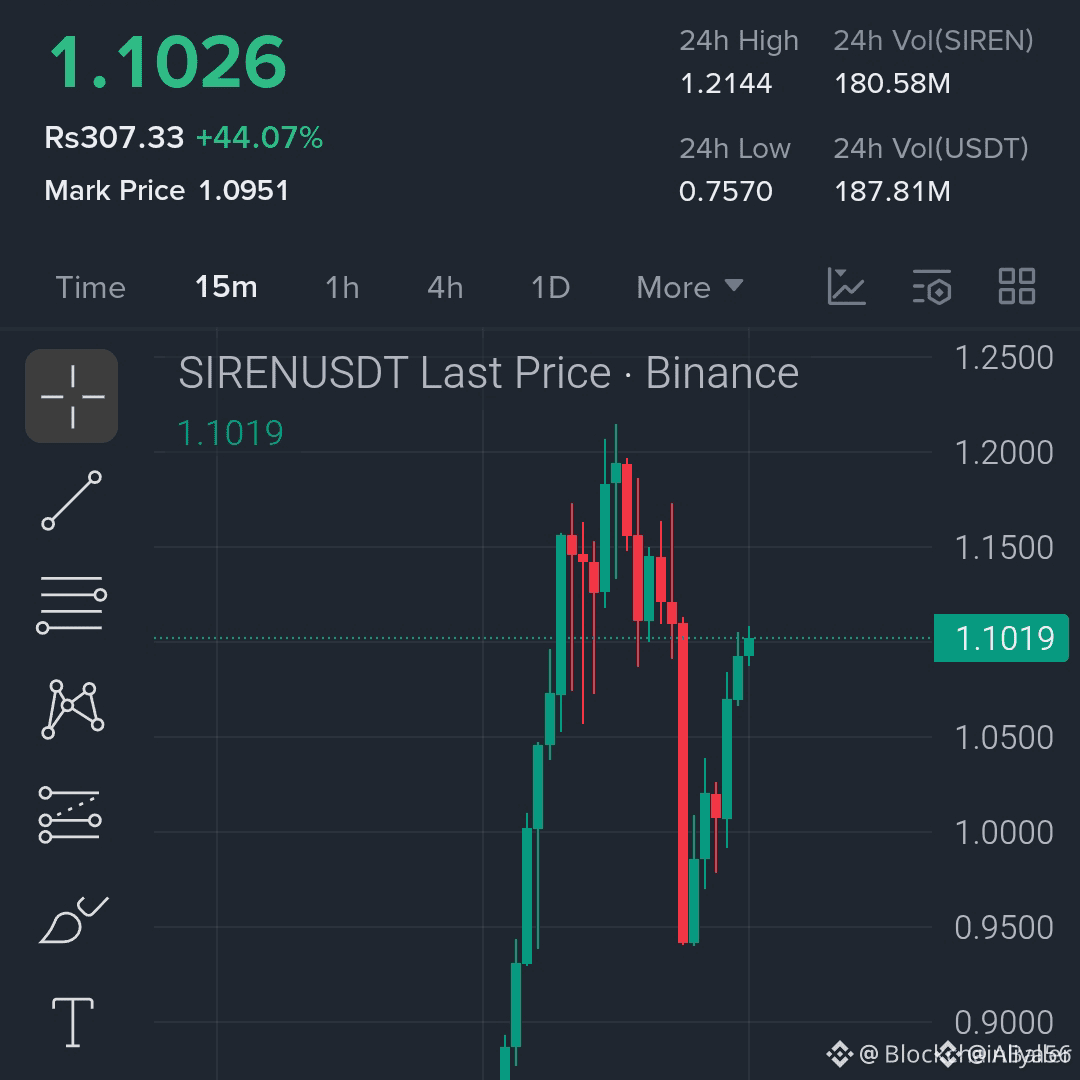Select the 4h timeframe
The width and height of the screenshot is (1080, 1080).
[445, 288]
